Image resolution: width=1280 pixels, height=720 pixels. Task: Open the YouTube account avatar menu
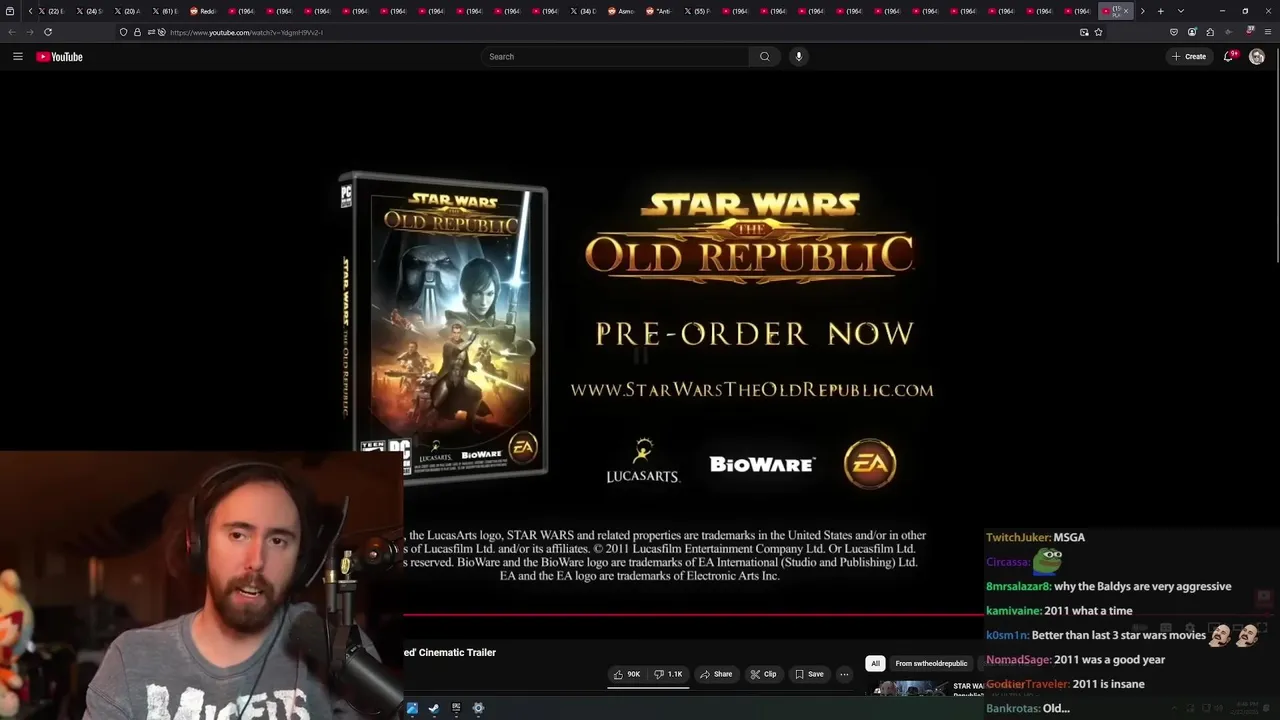point(1257,57)
